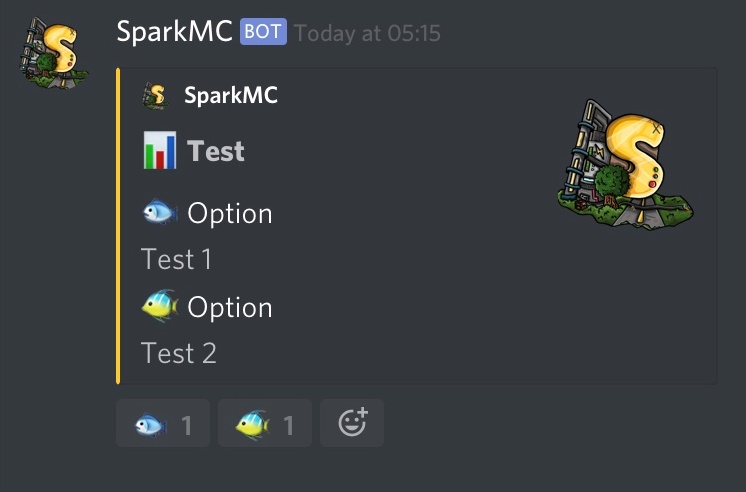Open the SparkMC embed author name
This screenshot has width=746, height=492.
click(231, 95)
